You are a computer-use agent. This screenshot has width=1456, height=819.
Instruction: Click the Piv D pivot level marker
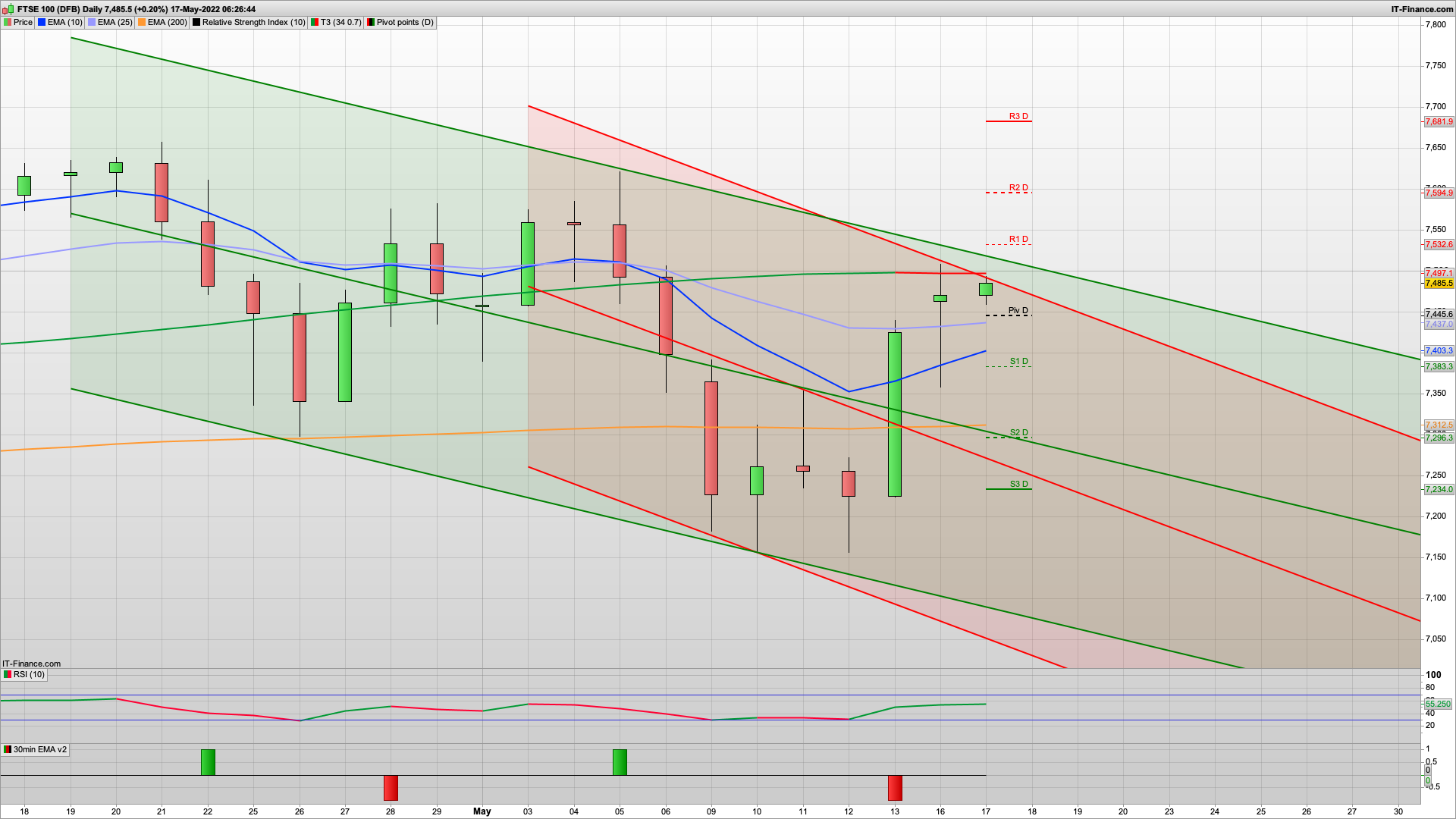click(x=1018, y=311)
